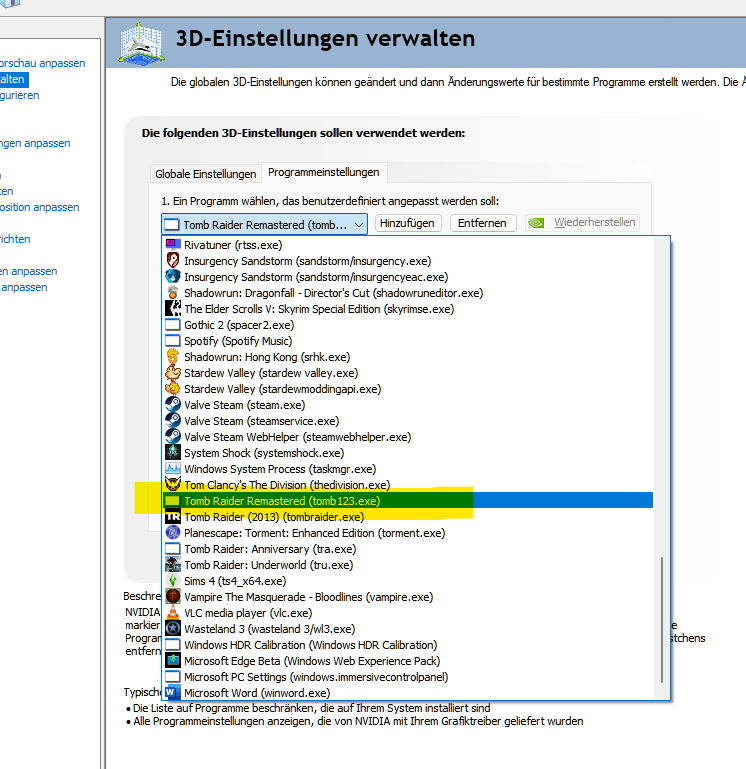Click the stardew valley.exe chicken icon
Image resolution: width=746 pixels, height=769 pixels.
173,373
